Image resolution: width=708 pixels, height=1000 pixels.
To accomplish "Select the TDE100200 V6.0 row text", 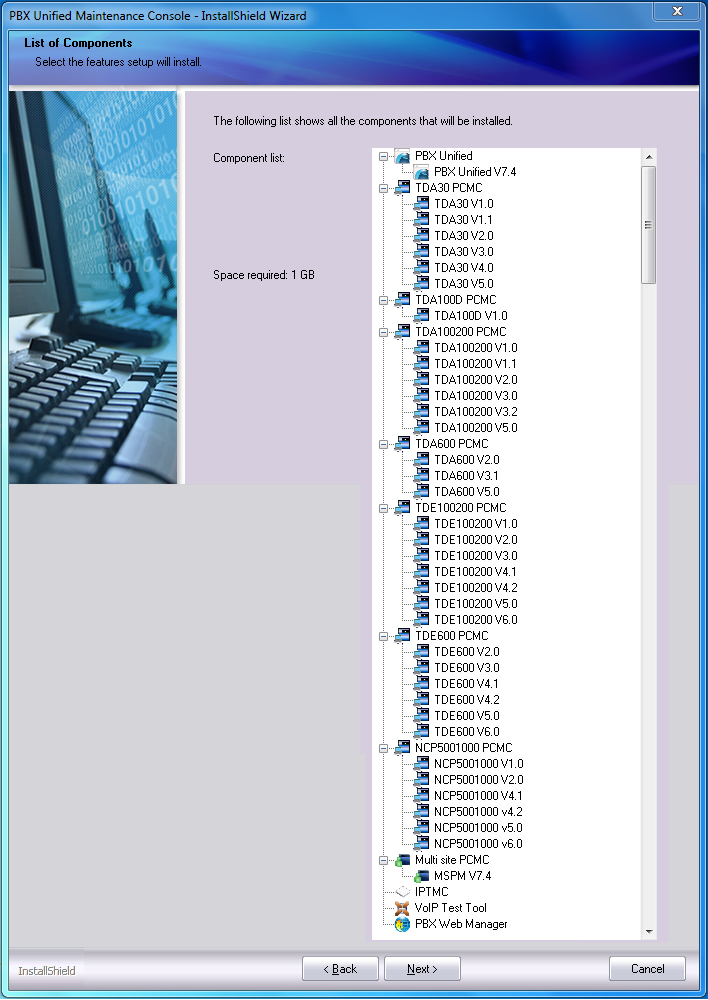I will coord(476,619).
